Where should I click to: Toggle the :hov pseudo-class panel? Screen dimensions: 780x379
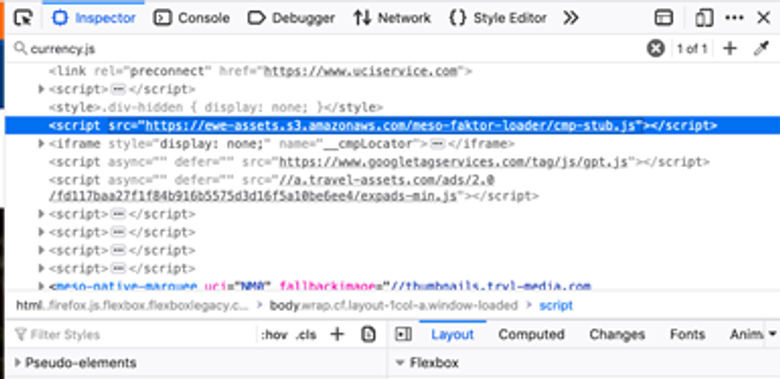274,335
